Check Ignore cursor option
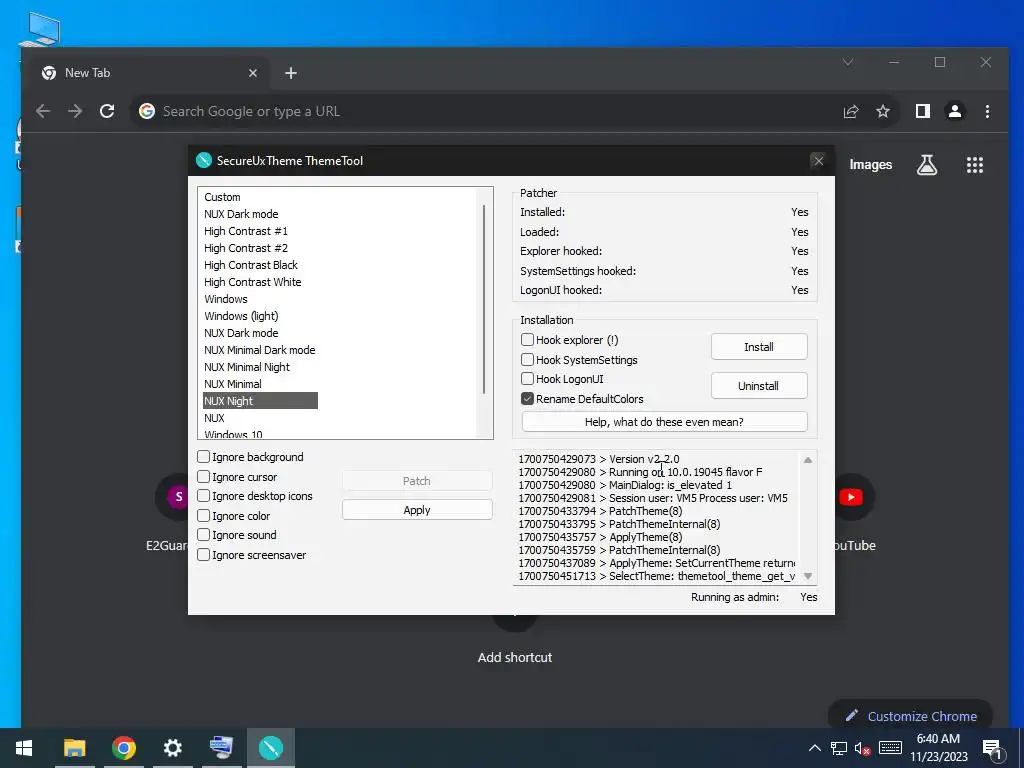1024x768 pixels. point(204,477)
